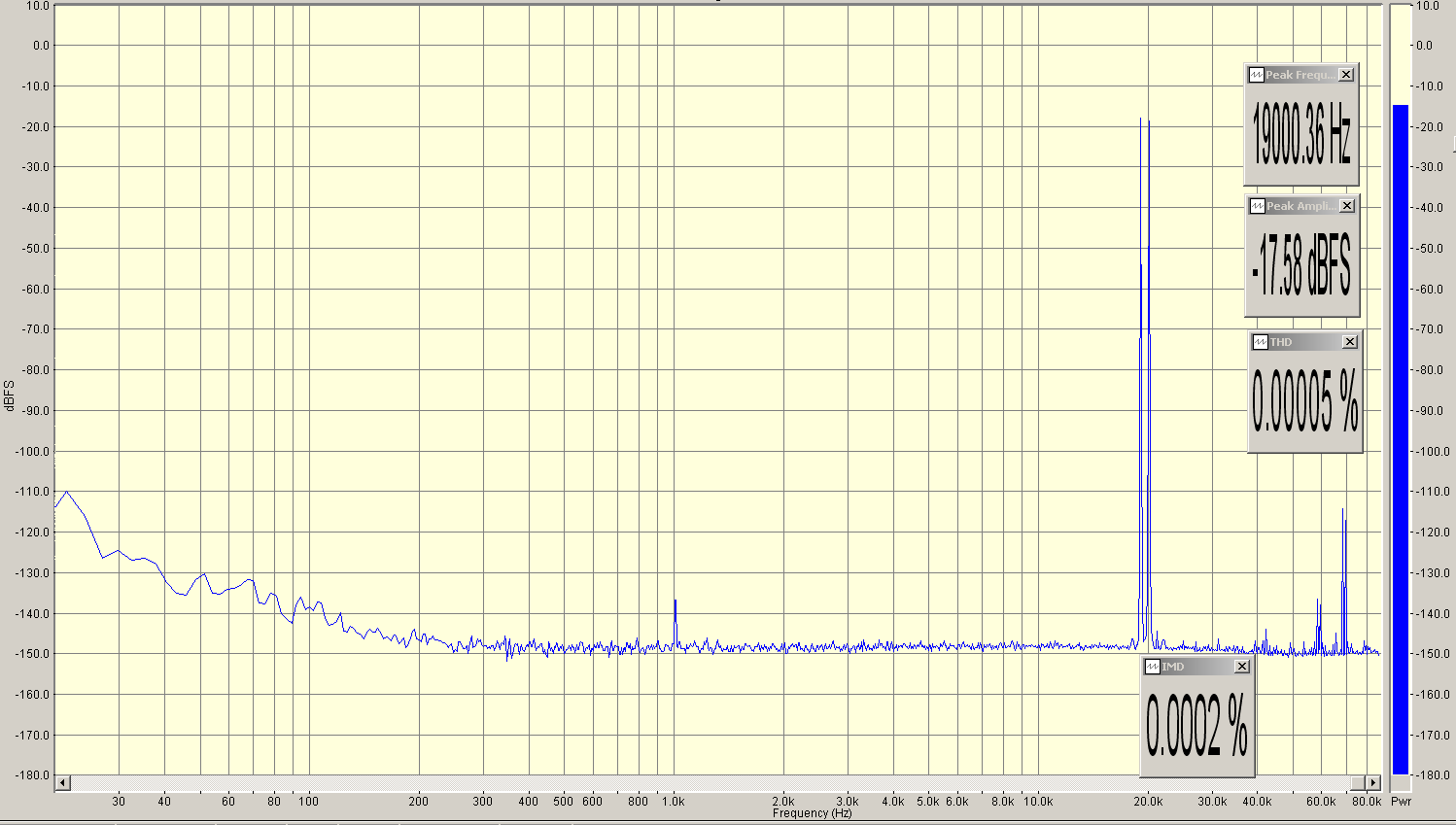Click the '500' frequency axis label
This screenshot has height=825, width=1456.
[564, 802]
